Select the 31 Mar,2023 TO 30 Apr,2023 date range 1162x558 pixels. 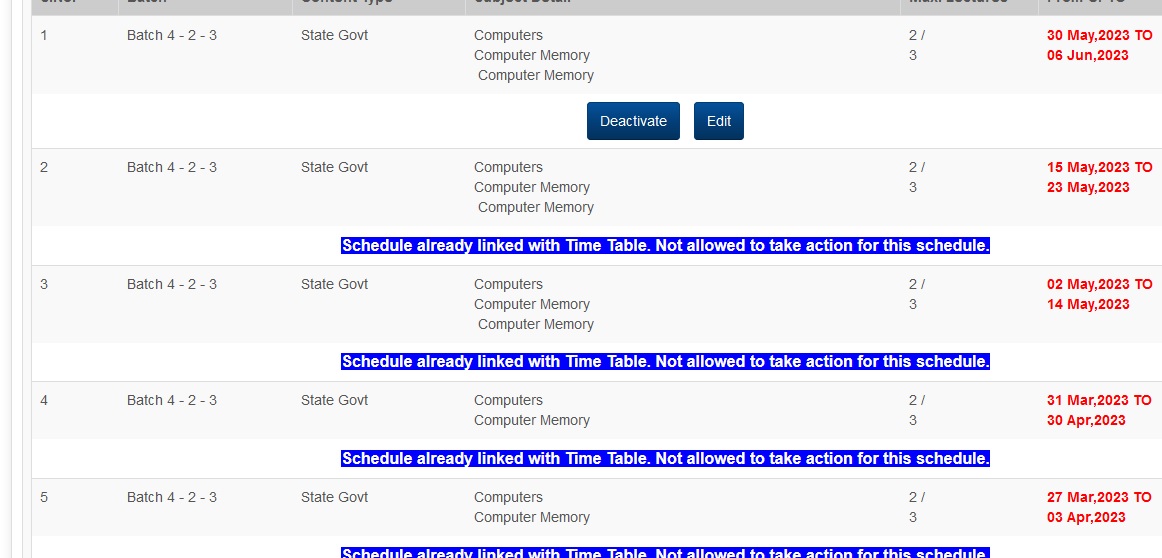pyautogui.click(x=1098, y=410)
